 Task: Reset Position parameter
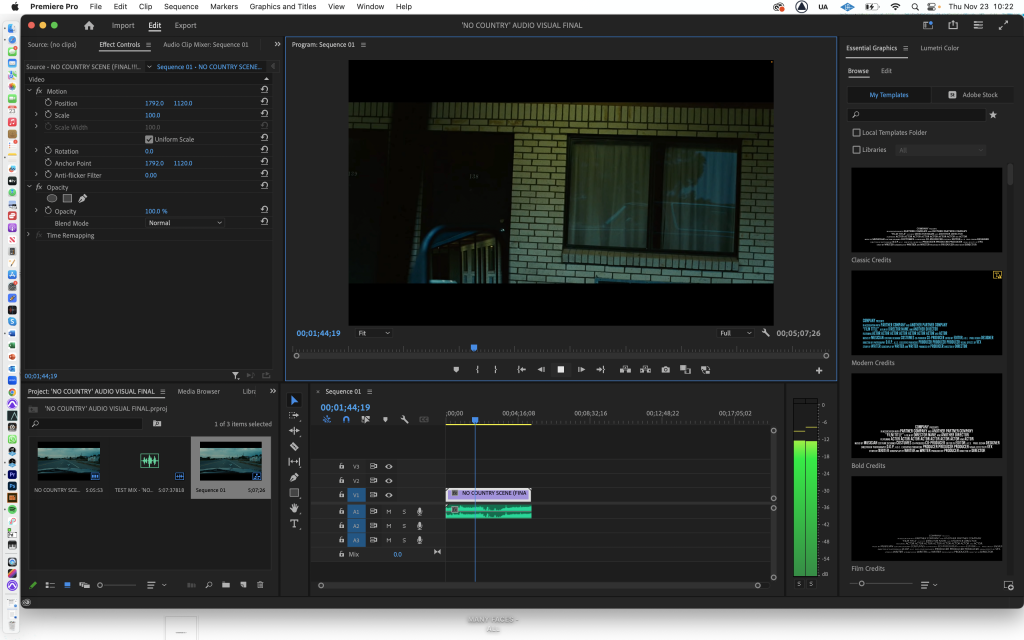click(x=264, y=102)
